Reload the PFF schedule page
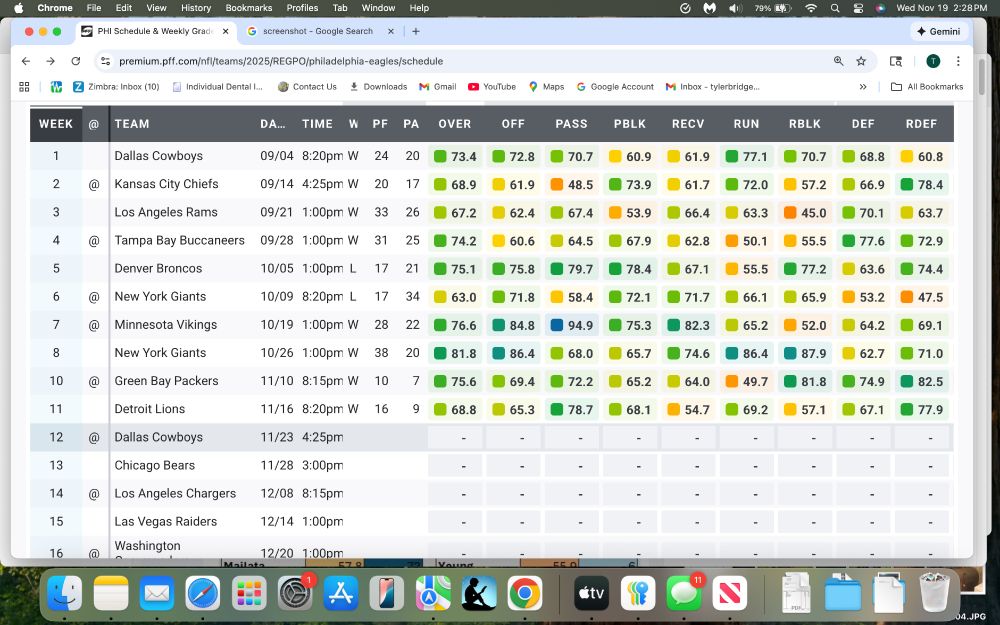This screenshot has width=1000, height=625. click(75, 61)
